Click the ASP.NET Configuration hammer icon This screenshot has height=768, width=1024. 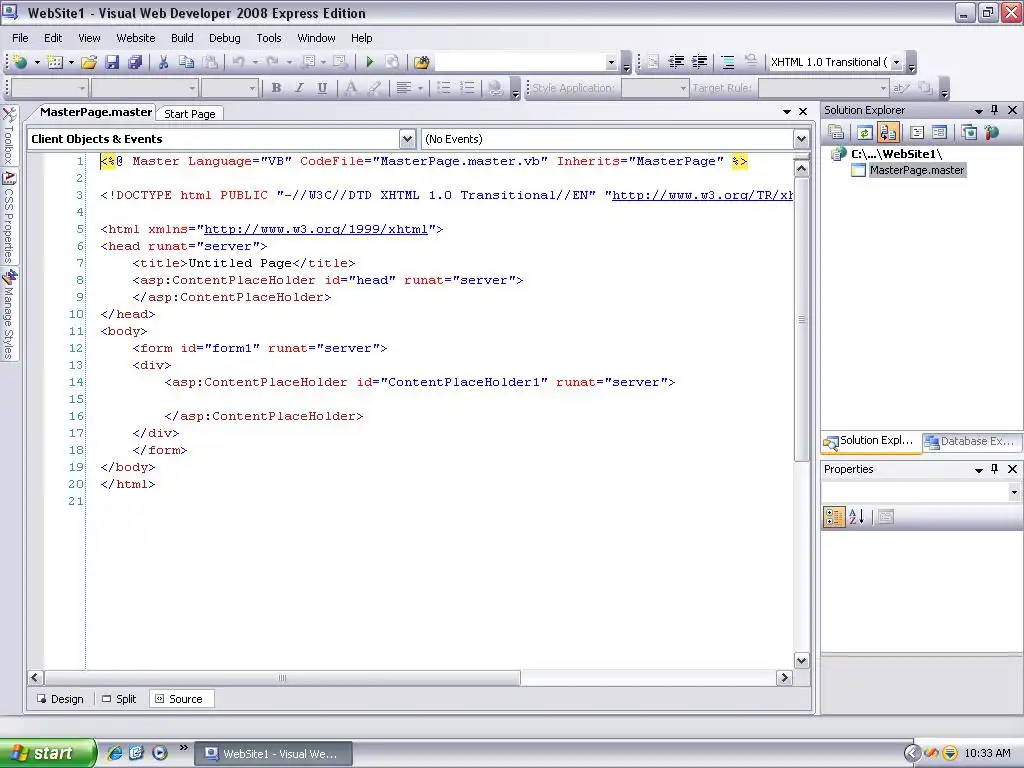991,133
